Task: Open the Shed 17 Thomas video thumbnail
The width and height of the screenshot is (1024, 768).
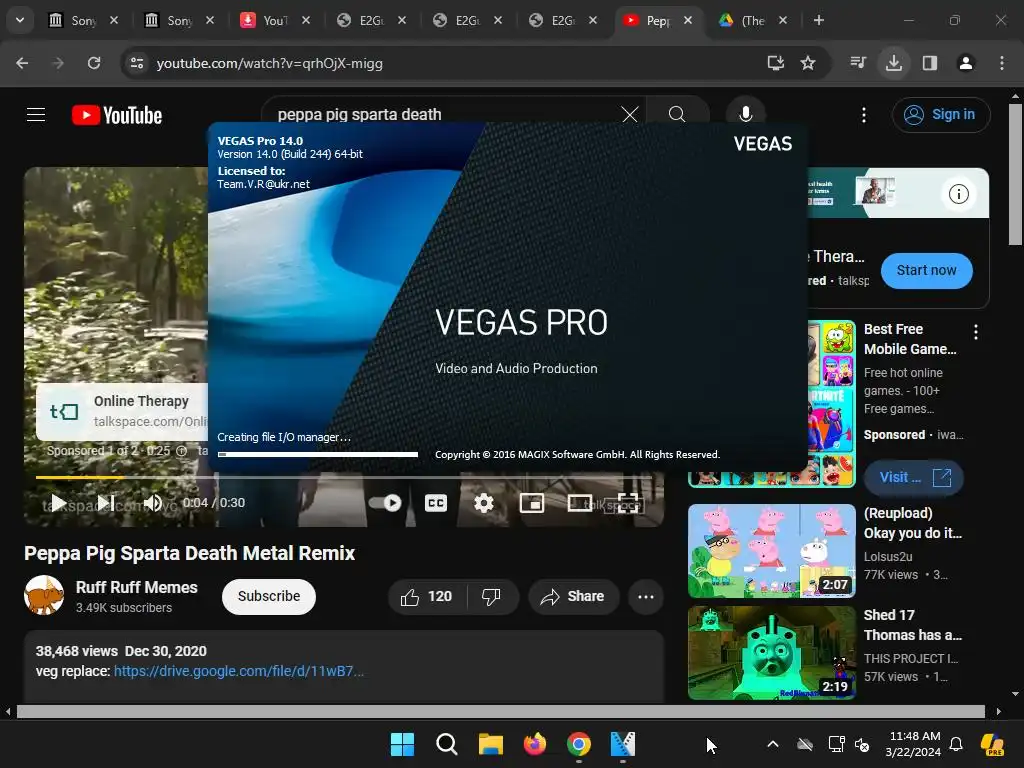Action: point(771,652)
